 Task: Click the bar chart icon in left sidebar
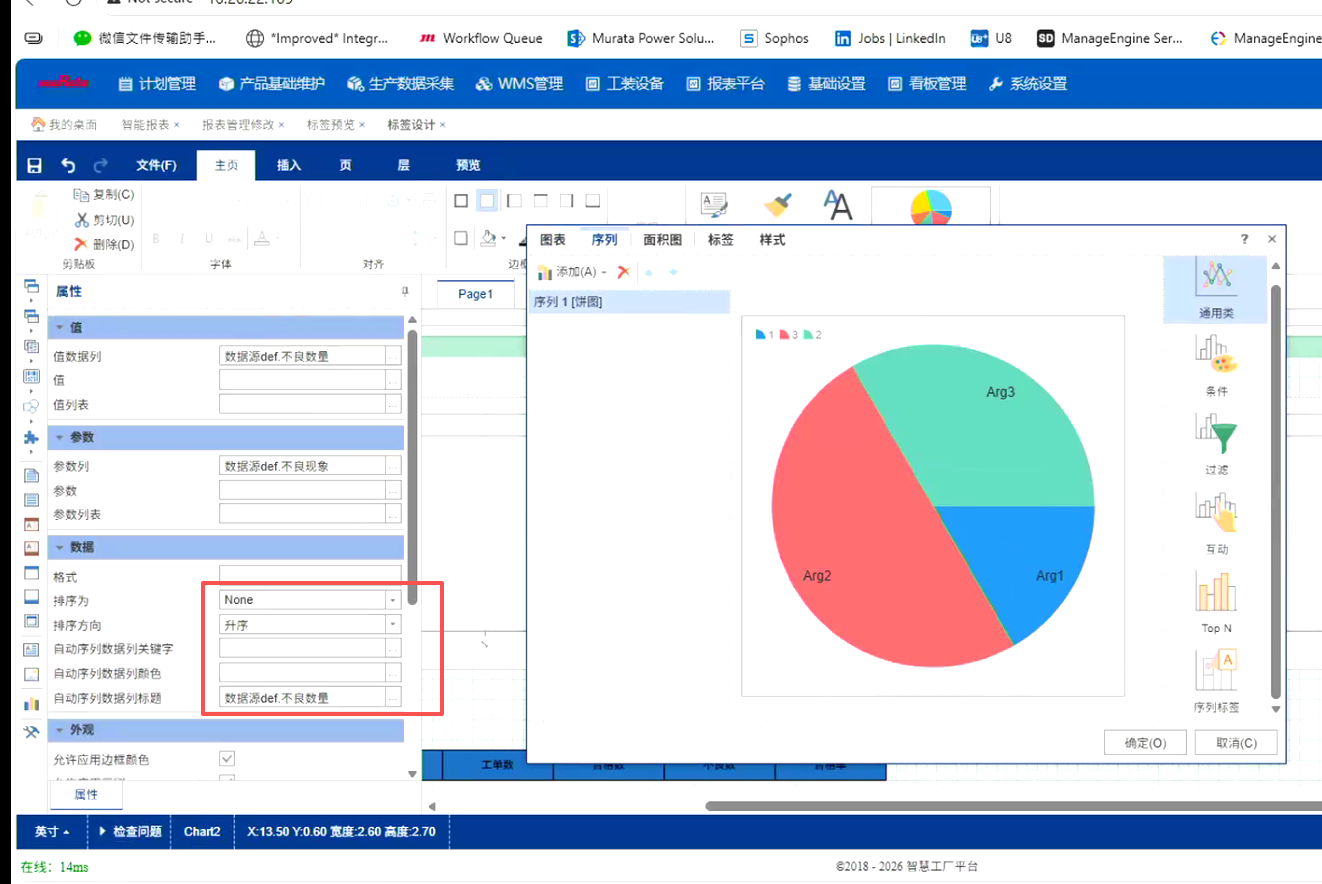tap(31, 703)
